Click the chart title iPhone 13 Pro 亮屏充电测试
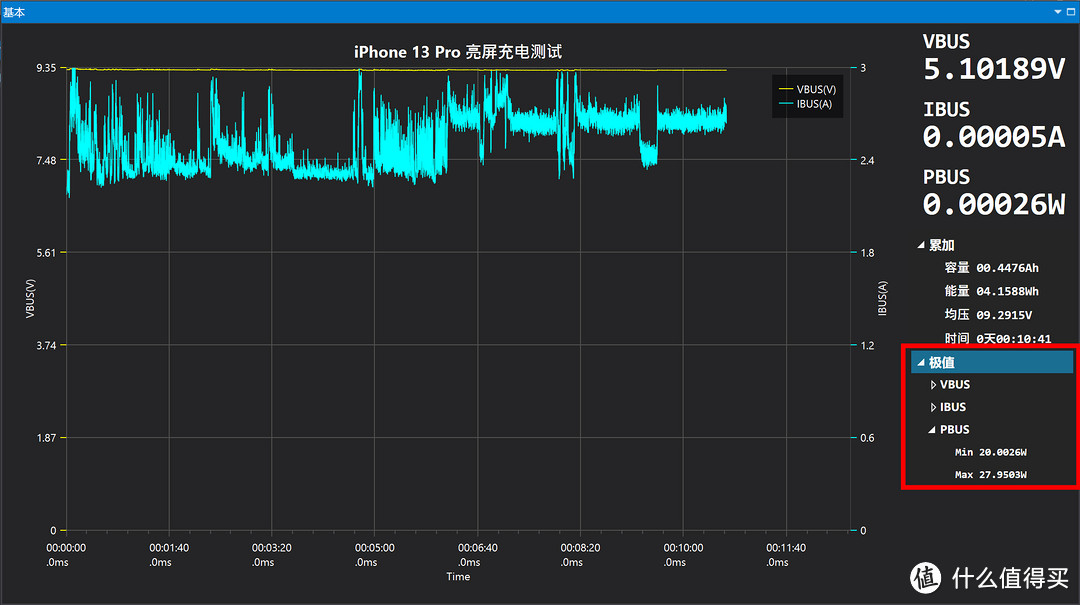 click(458, 52)
